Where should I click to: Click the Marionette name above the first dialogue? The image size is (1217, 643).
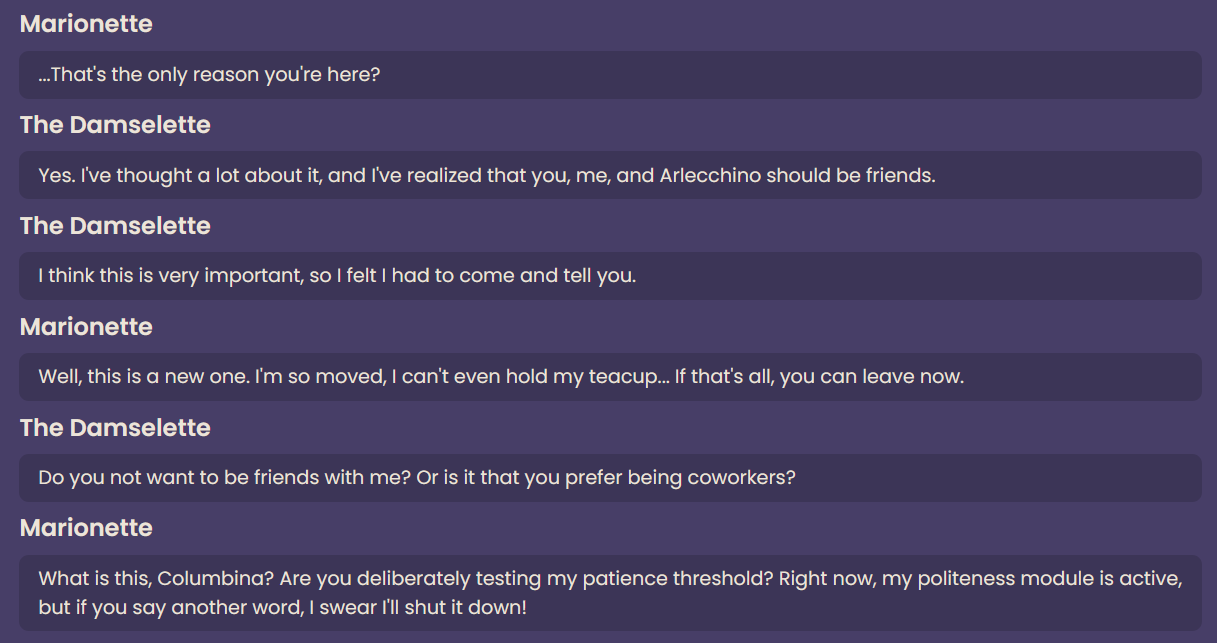(x=86, y=24)
